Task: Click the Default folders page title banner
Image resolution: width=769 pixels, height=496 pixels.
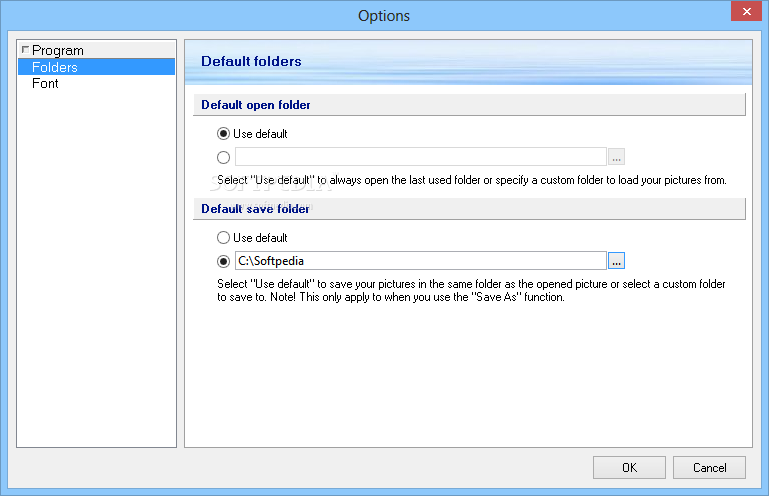Action: click(468, 62)
